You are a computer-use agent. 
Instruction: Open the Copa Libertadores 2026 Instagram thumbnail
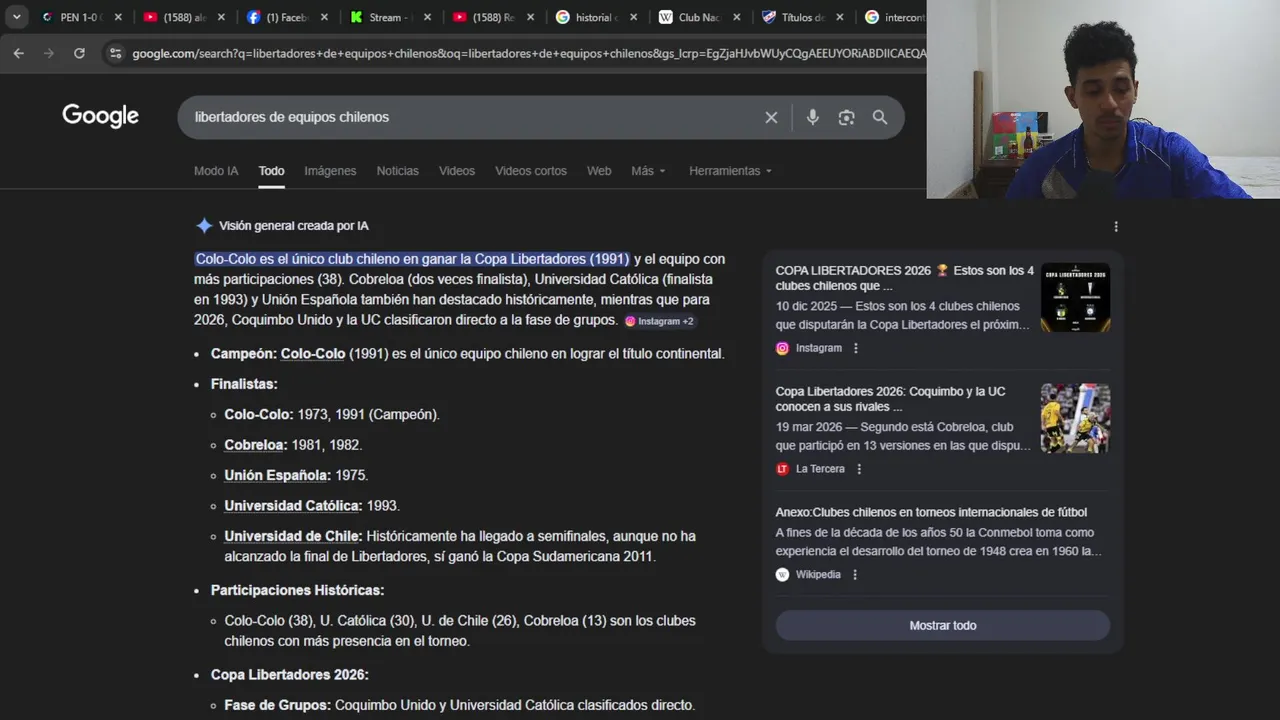(1075, 298)
